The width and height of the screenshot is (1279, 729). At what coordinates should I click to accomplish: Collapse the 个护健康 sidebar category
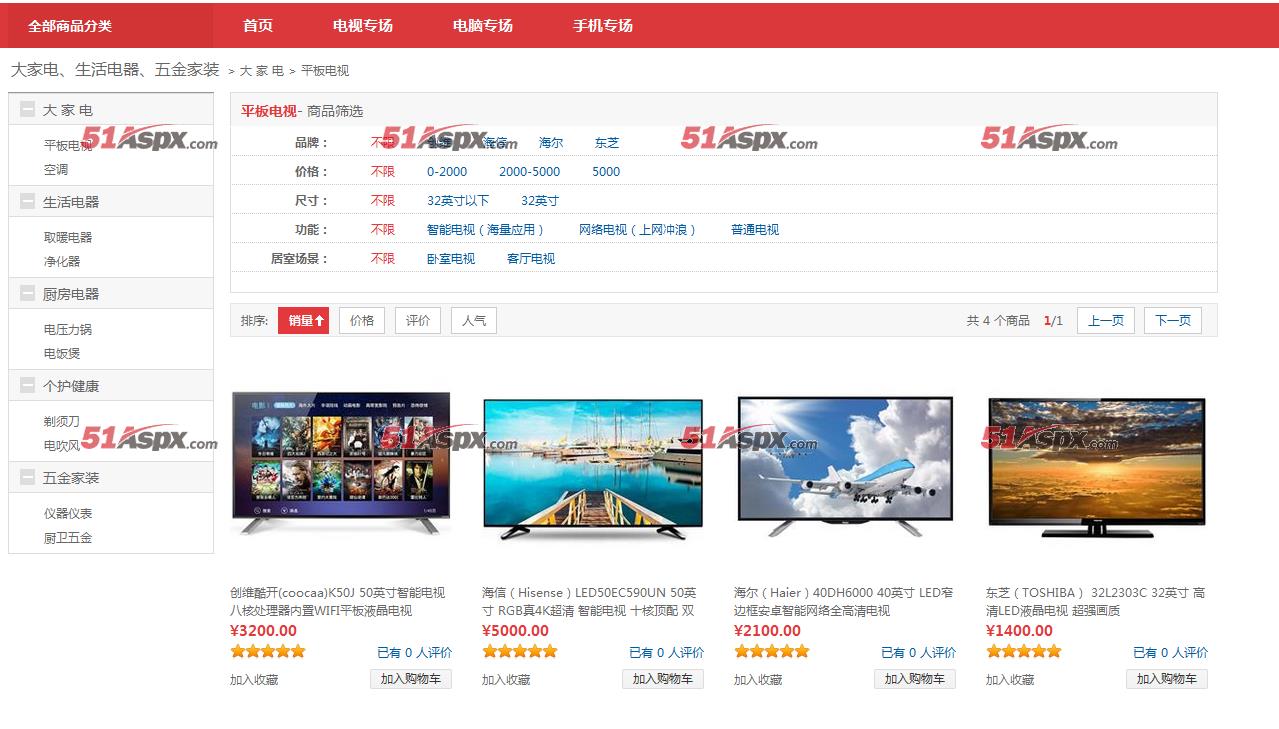tap(27, 386)
